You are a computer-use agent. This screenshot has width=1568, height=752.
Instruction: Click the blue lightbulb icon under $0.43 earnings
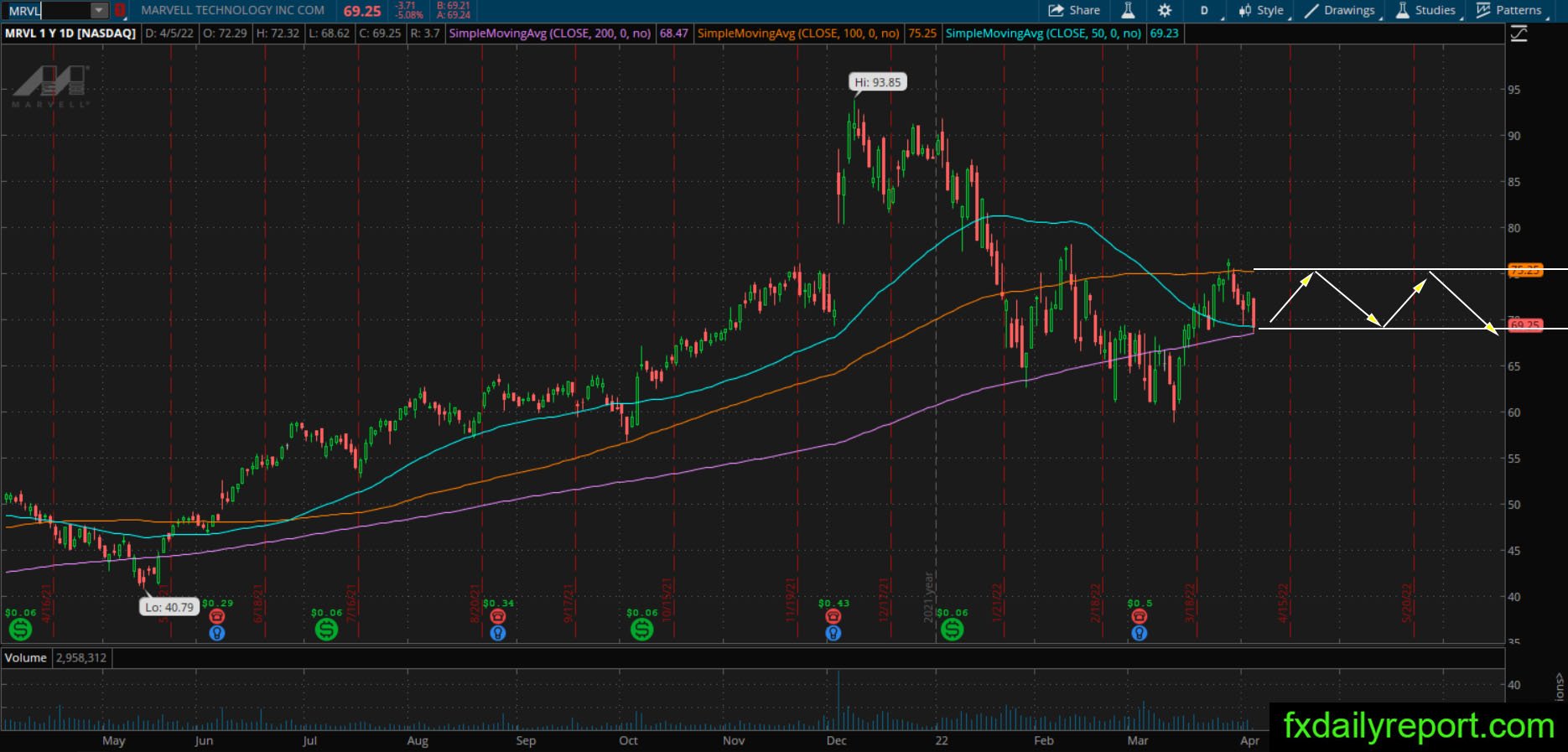[833, 634]
